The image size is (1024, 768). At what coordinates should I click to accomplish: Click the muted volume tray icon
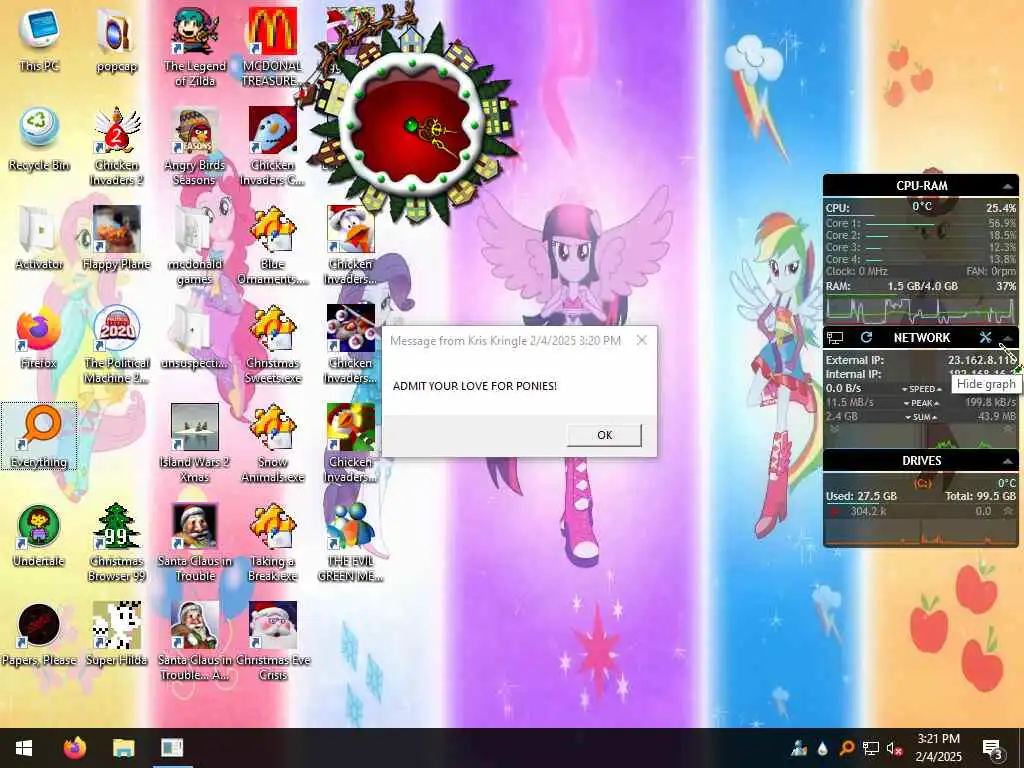[x=894, y=748]
